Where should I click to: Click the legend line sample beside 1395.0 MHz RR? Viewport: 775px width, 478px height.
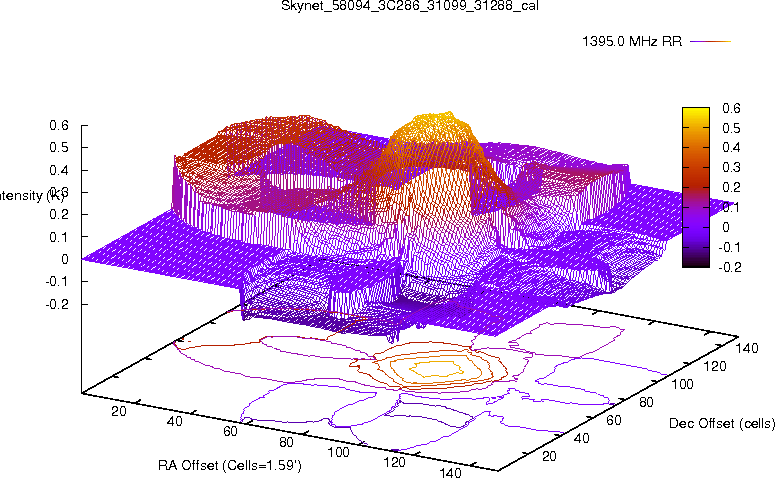pyautogui.click(x=710, y=42)
